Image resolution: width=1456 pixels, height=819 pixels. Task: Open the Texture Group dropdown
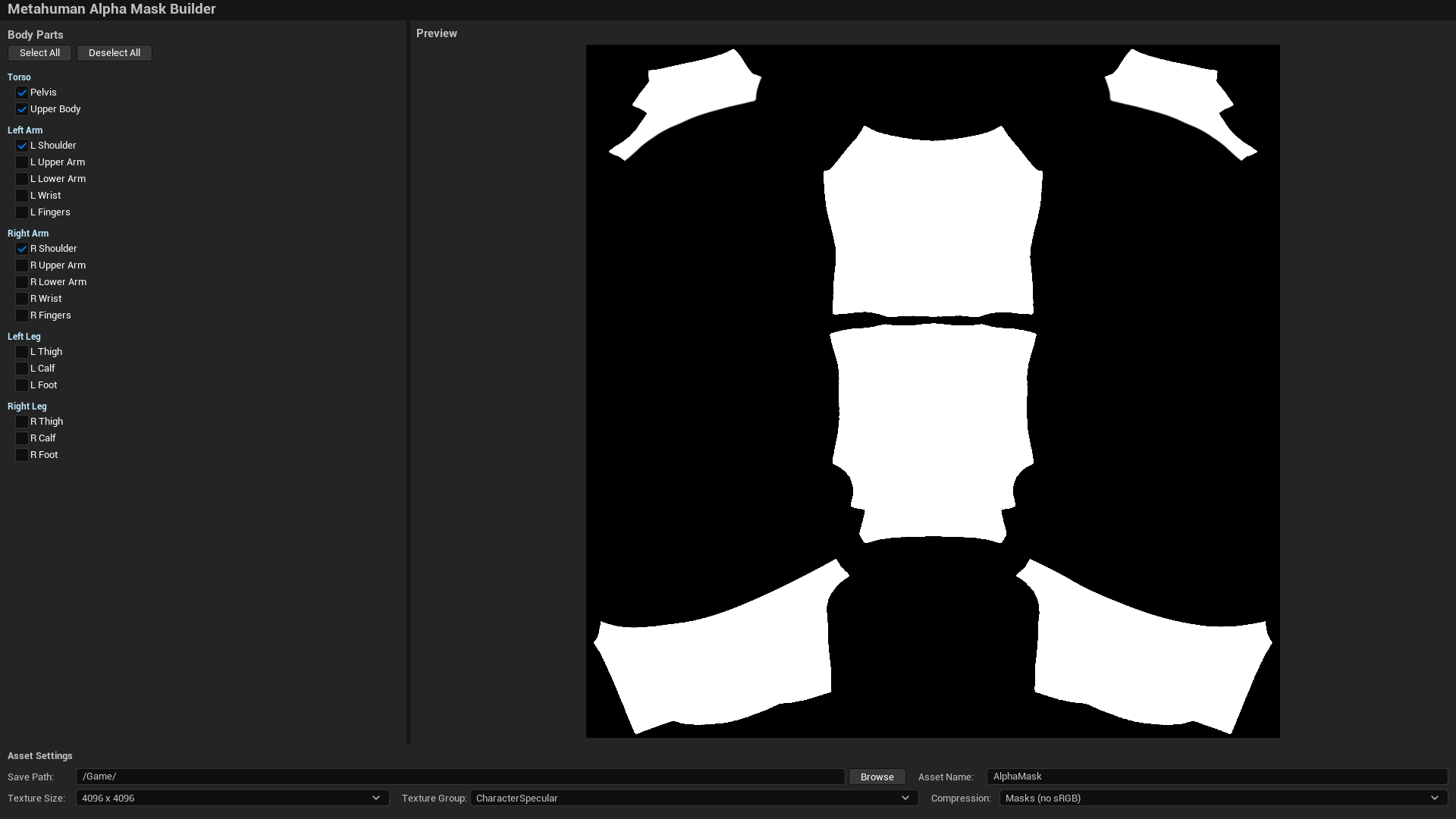[694, 798]
